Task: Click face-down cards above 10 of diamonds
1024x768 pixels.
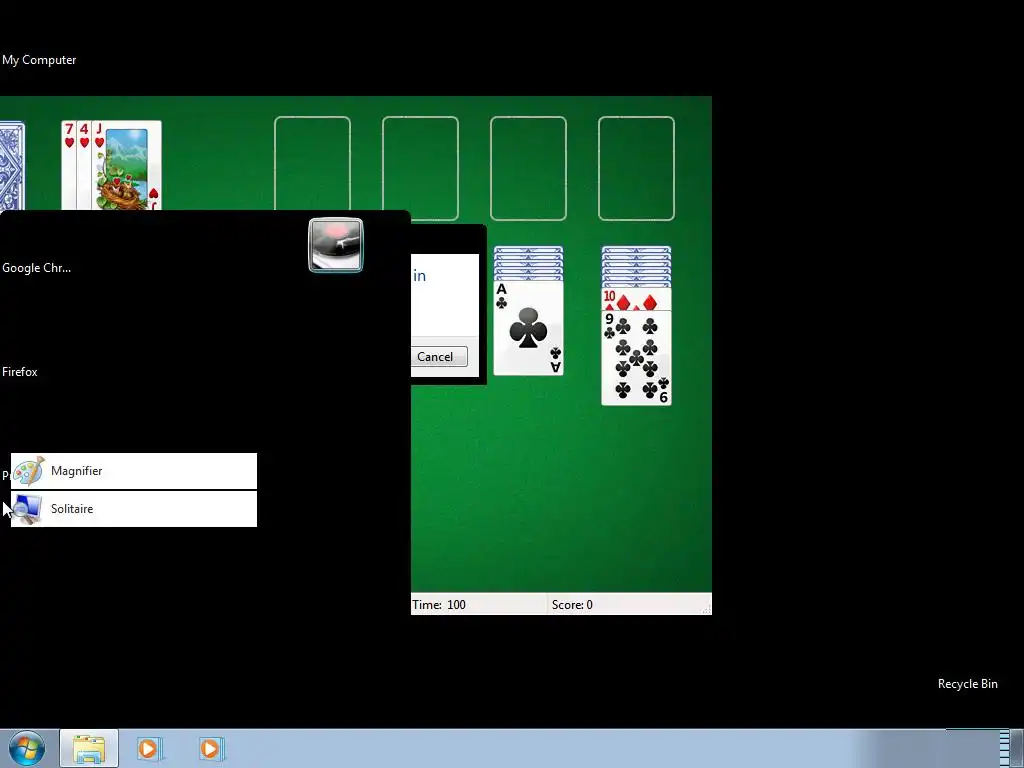Action: (x=636, y=267)
